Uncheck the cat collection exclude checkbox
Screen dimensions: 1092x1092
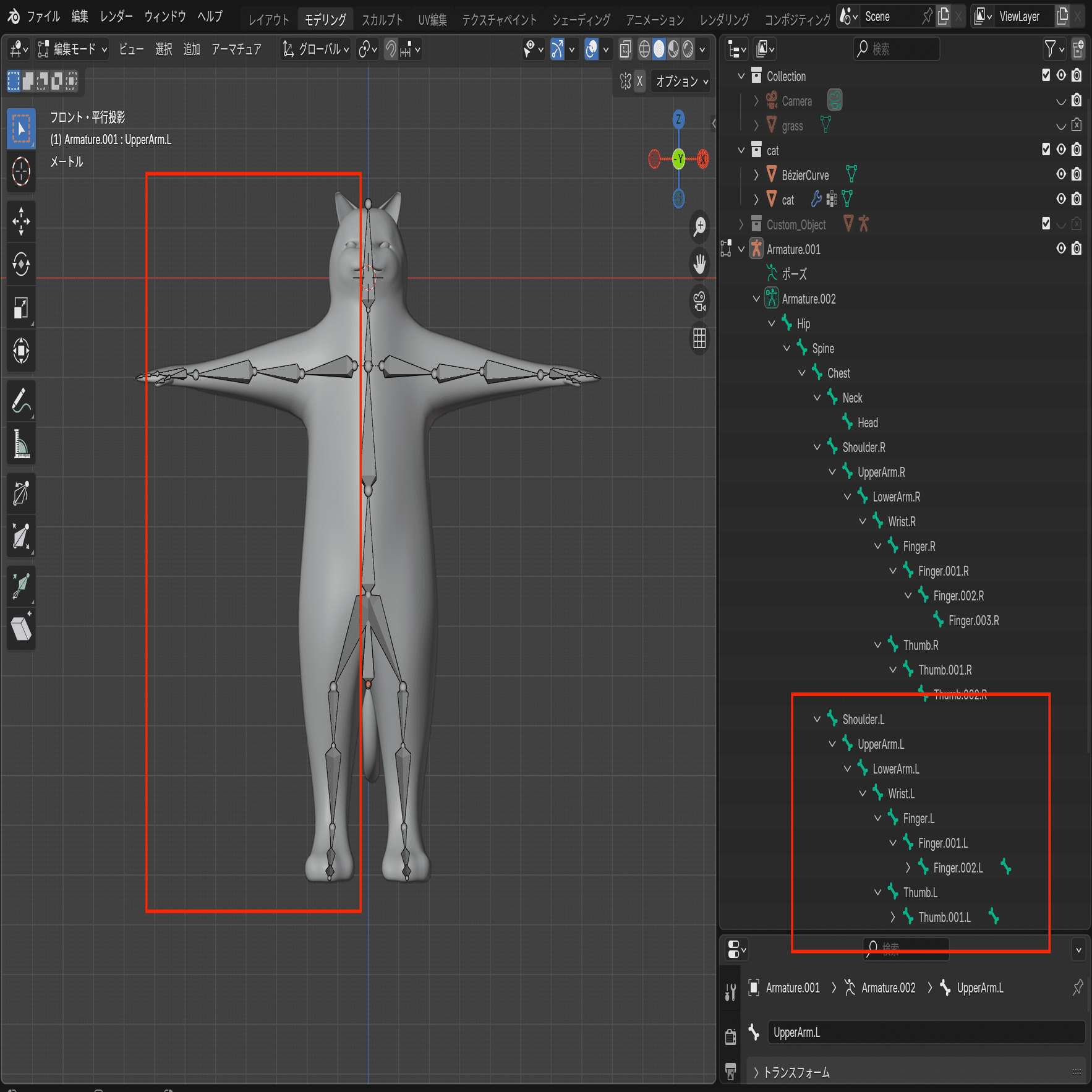click(1046, 150)
